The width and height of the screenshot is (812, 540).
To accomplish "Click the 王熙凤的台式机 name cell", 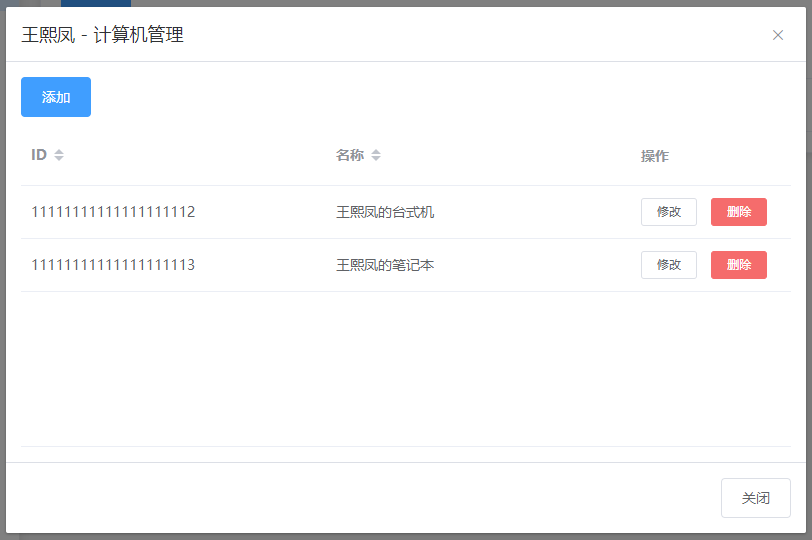I will (385, 212).
